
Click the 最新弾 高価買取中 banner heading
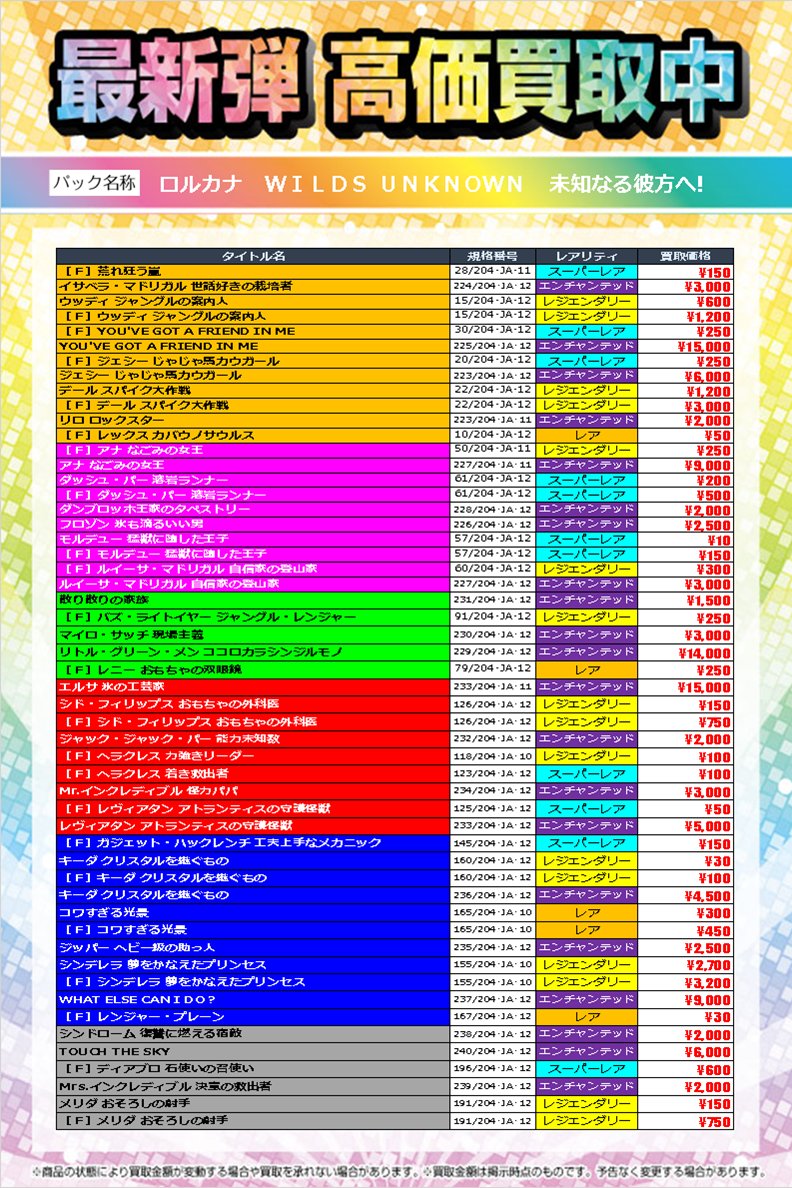pos(398,83)
